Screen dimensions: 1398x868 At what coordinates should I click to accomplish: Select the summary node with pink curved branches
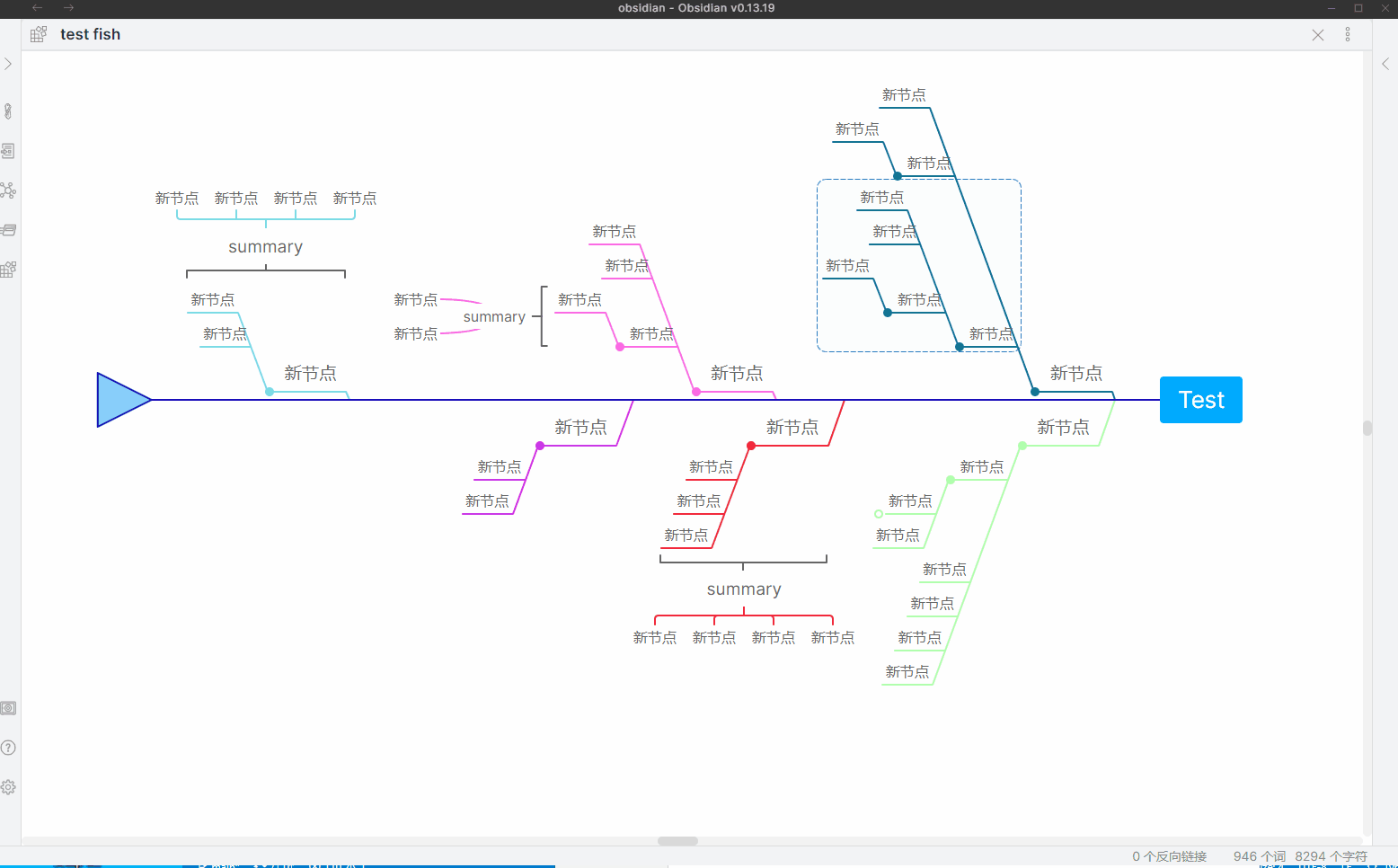coord(494,317)
